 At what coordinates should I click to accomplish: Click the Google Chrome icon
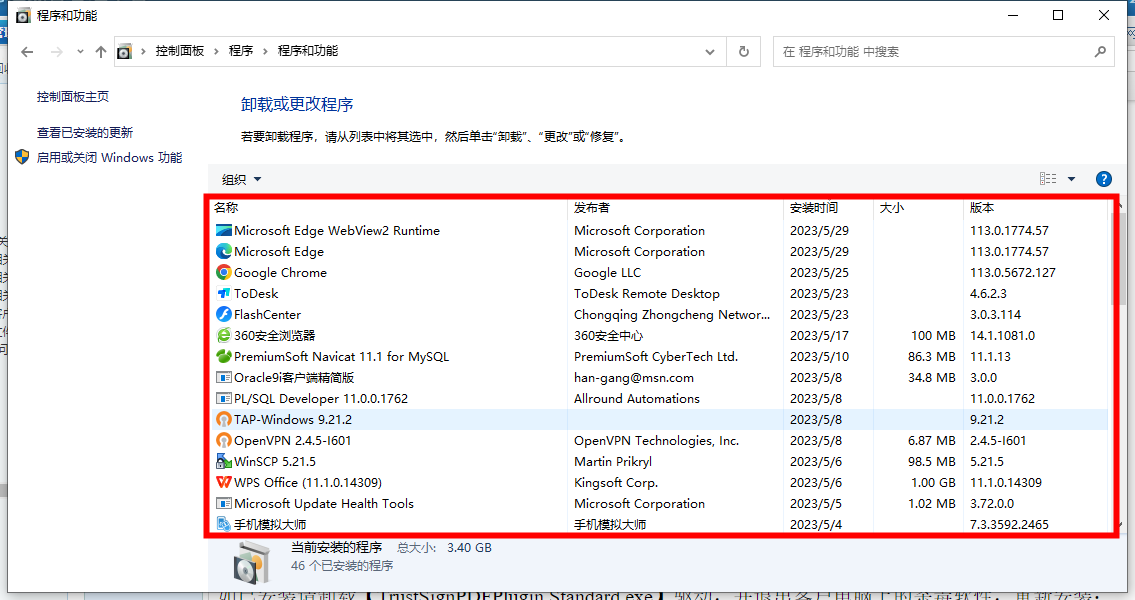click(x=224, y=273)
